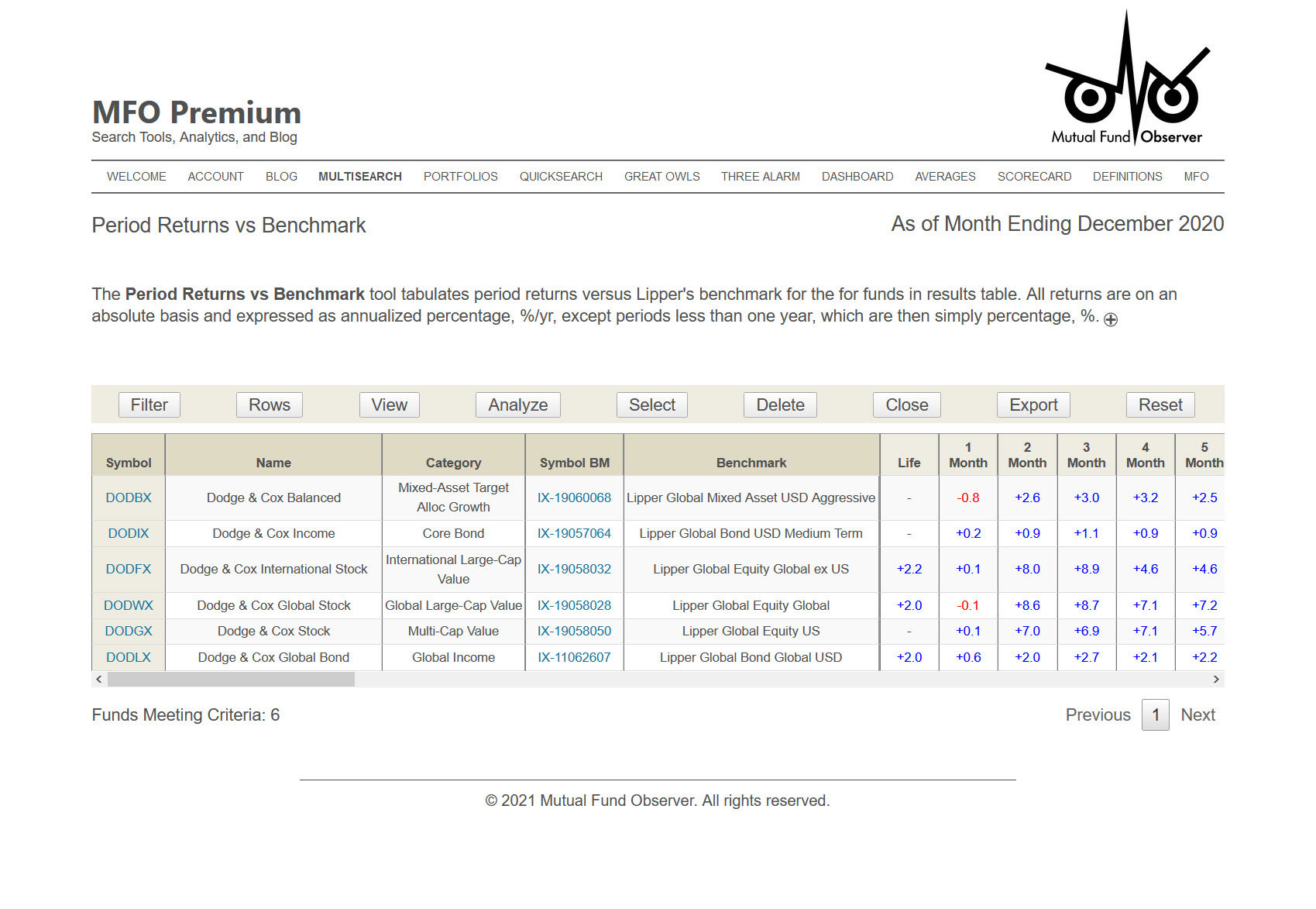The width and height of the screenshot is (1316, 909).
Task: Open the PORTFOLIOS menu item
Action: (461, 177)
